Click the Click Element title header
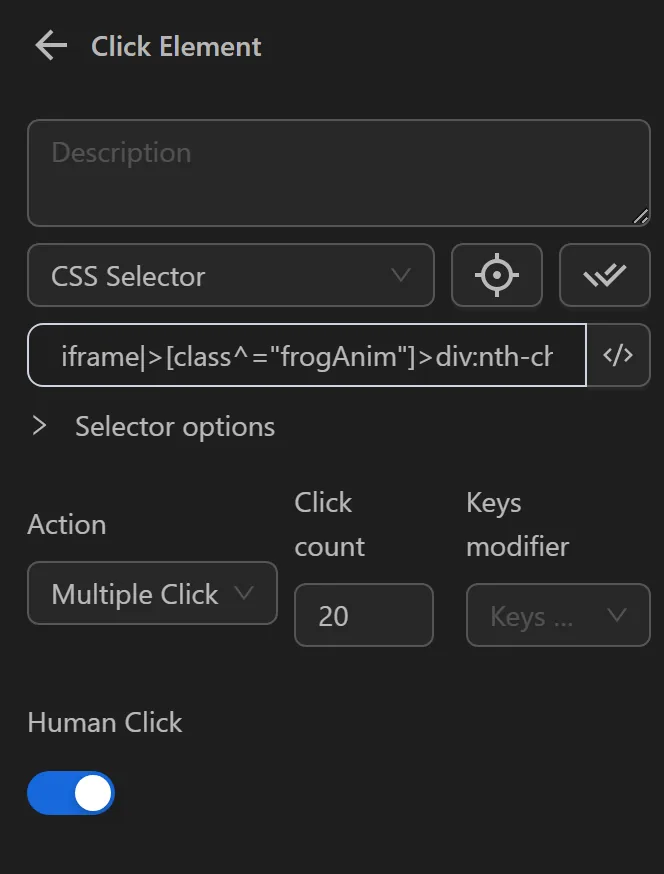 click(176, 46)
